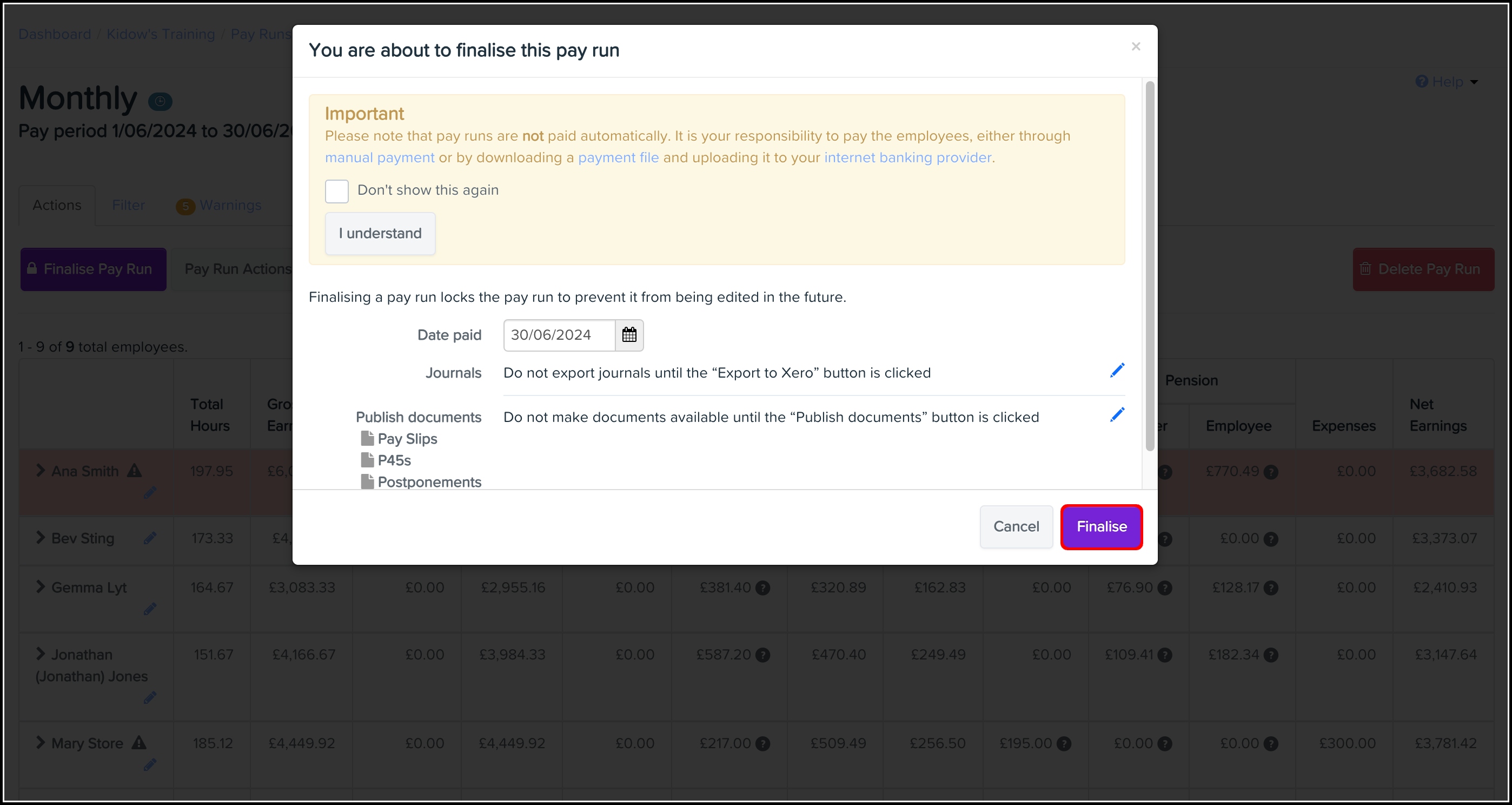Edit Gemma Lyt's row with the pencil
Screen dimensions: 1512x805
coord(150,610)
